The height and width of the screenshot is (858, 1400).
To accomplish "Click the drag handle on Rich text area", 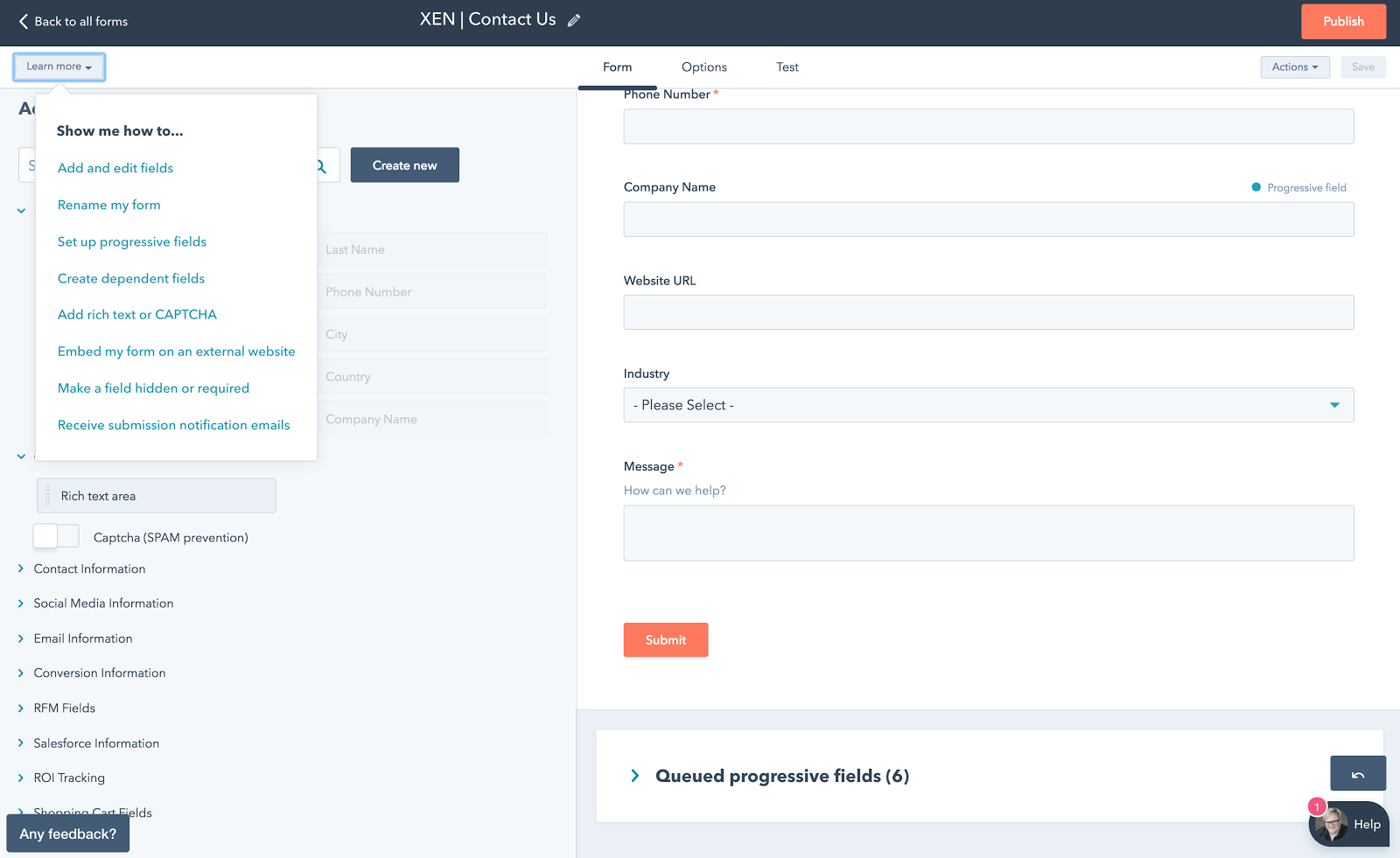I will [48, 496].
